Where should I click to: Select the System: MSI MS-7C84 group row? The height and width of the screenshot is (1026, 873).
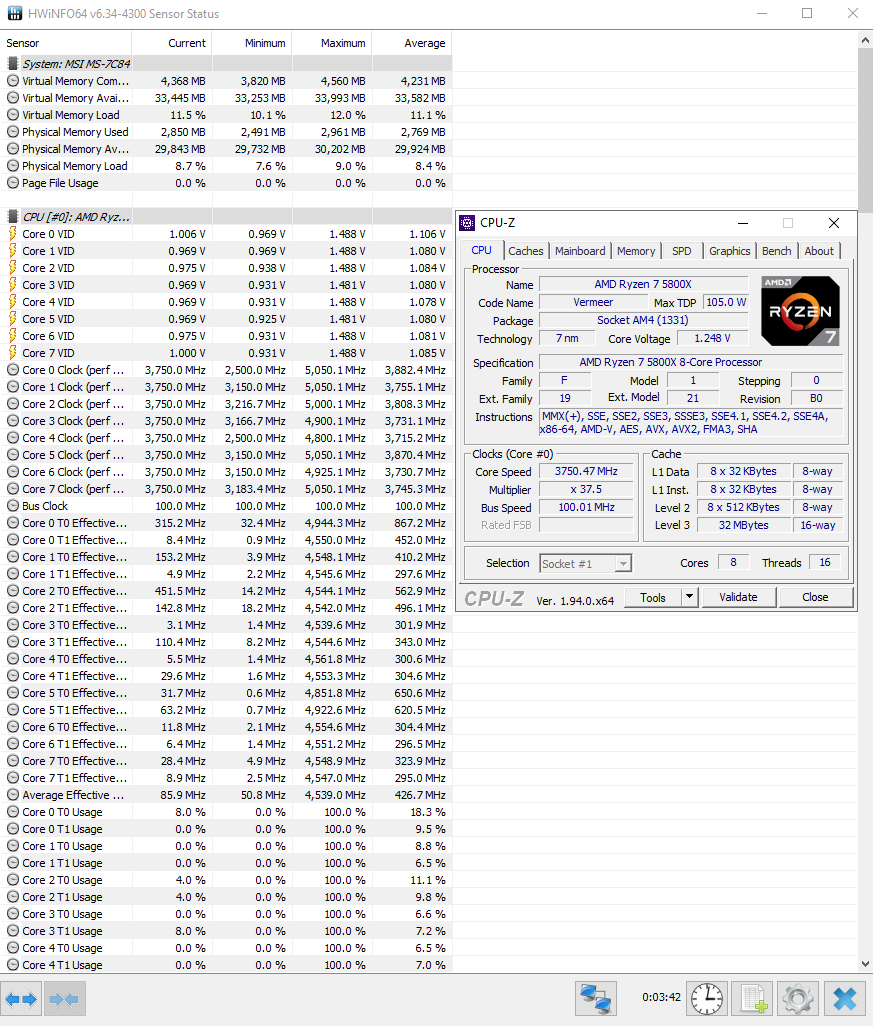click(226, 63)
